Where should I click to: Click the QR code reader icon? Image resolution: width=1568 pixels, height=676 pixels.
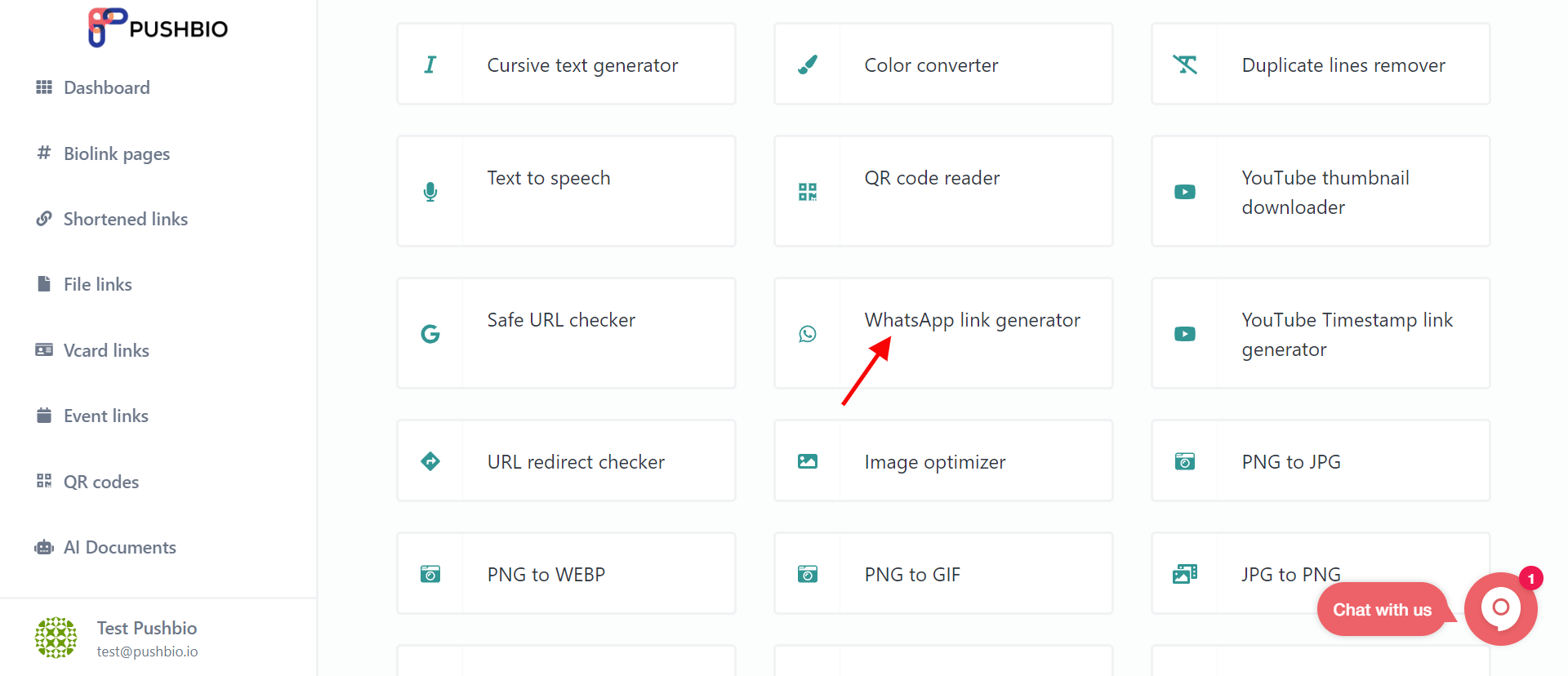click(808, 192)
